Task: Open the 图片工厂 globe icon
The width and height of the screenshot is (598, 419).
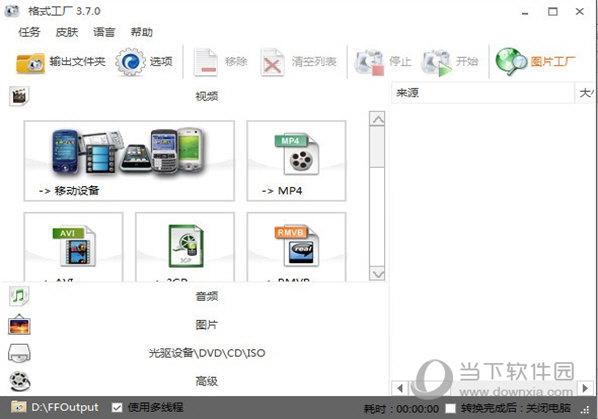Action: pos(511,61)
